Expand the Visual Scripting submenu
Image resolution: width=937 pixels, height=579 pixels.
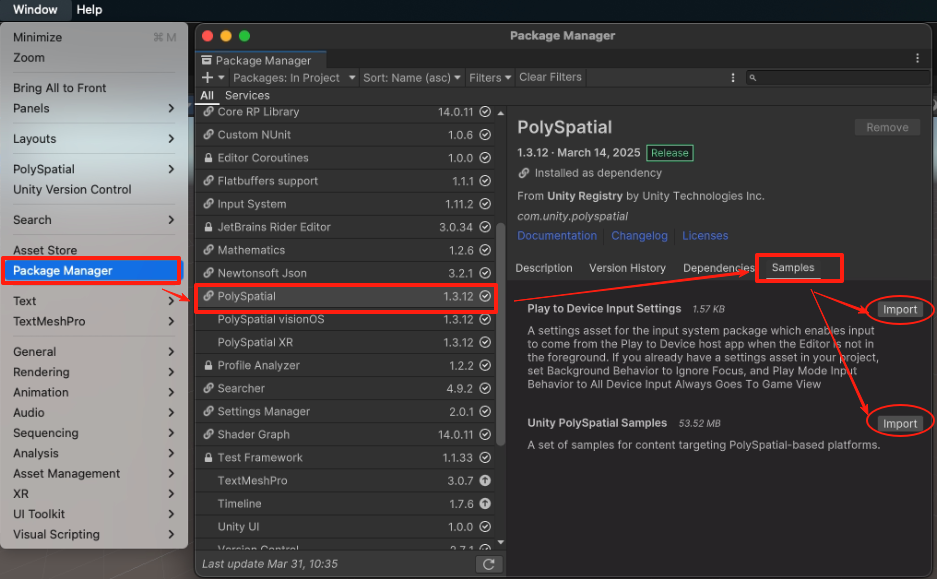pos(171,534)
